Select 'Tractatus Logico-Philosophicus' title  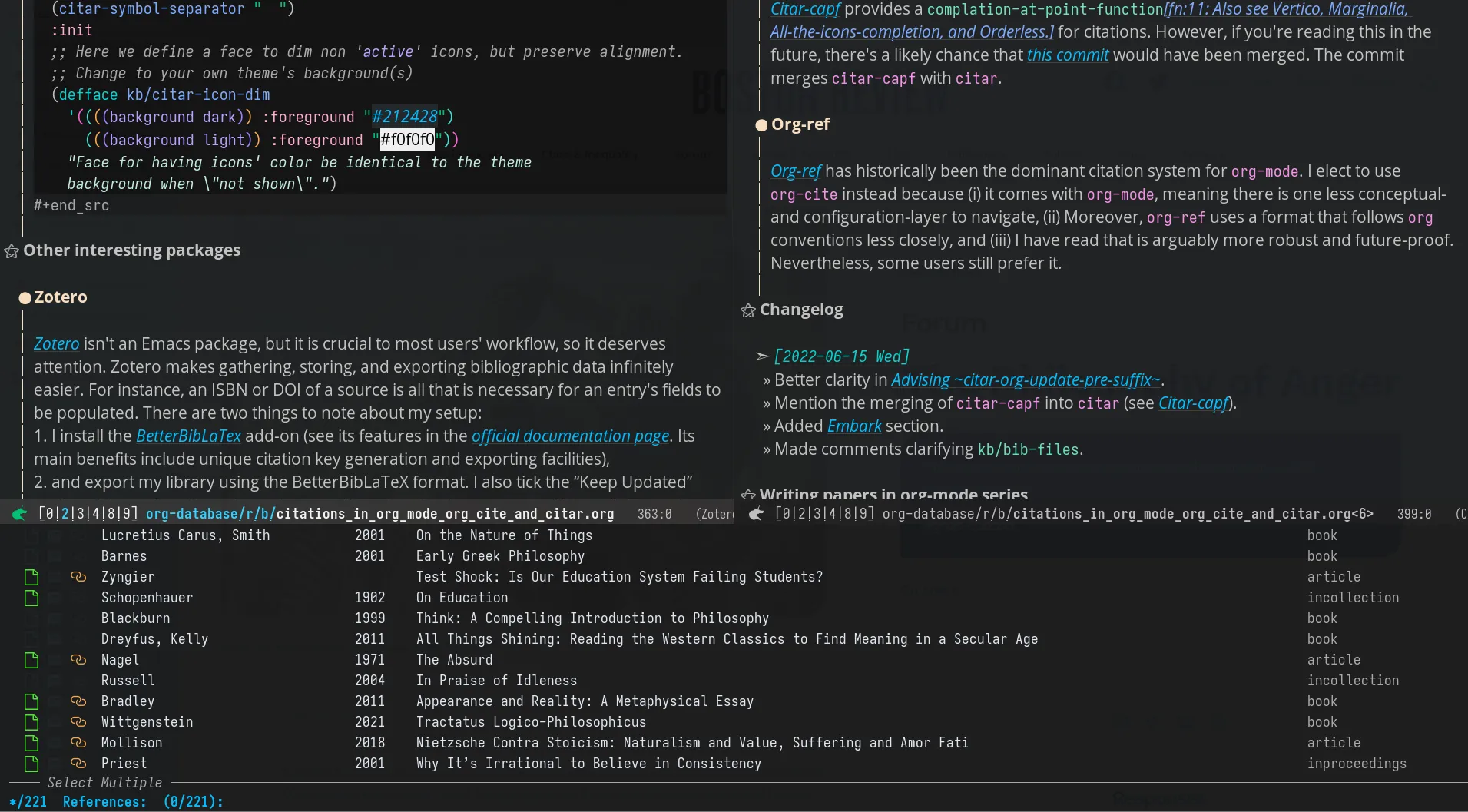531,722
